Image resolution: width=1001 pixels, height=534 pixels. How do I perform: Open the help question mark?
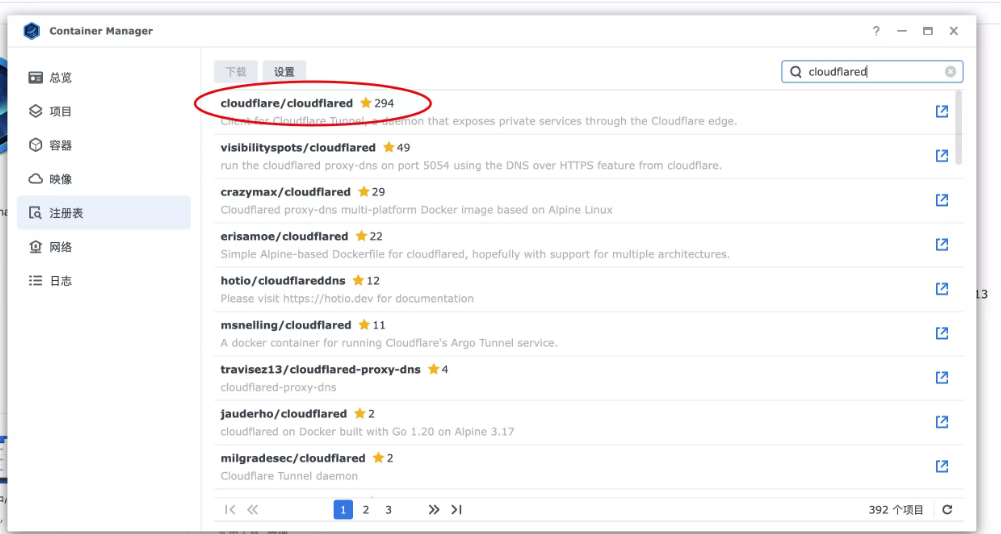876,31
